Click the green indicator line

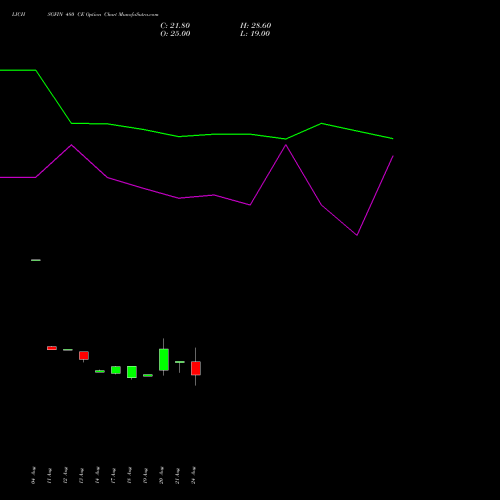(x=197, y=135)
